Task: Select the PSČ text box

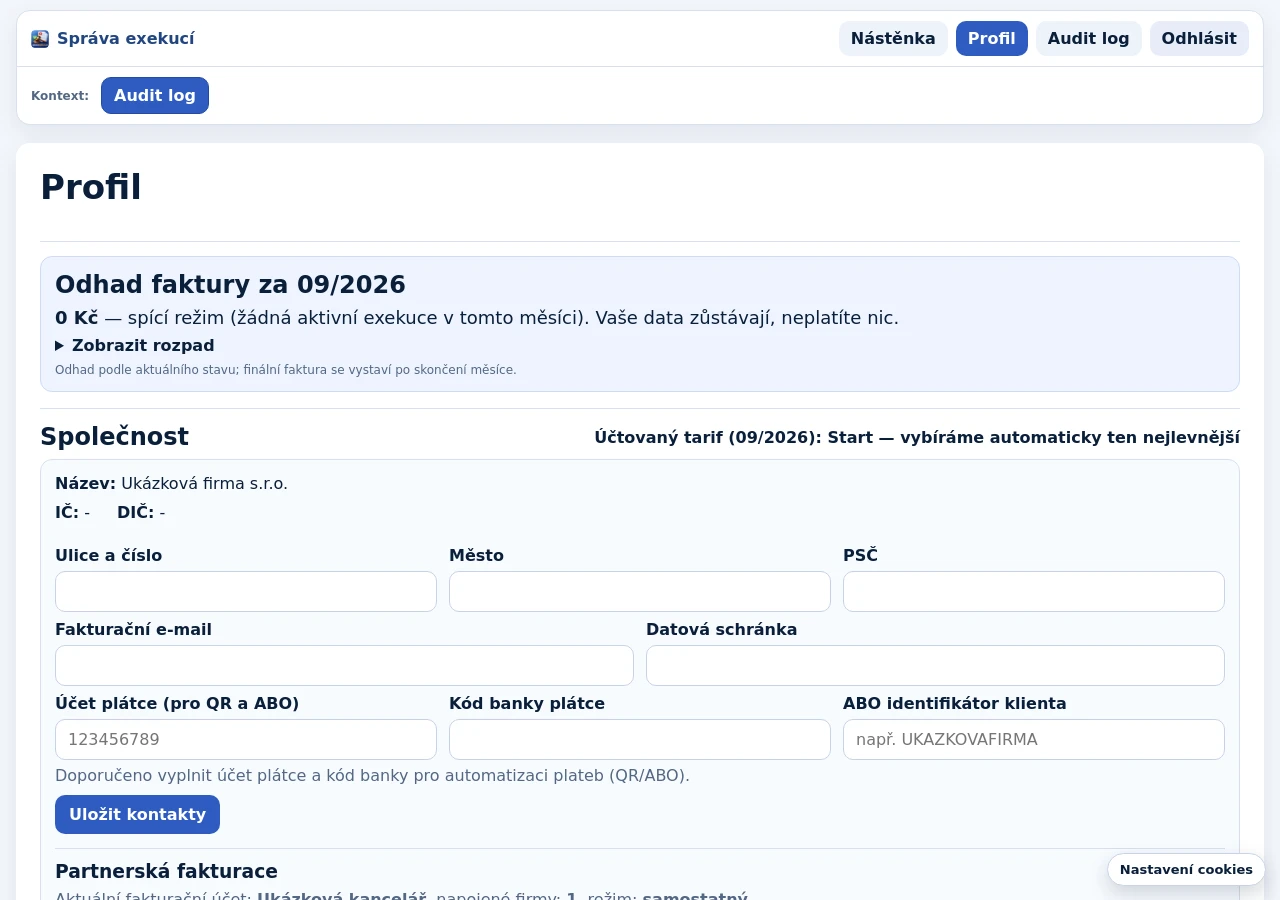Action: (x=1034, y=592)
